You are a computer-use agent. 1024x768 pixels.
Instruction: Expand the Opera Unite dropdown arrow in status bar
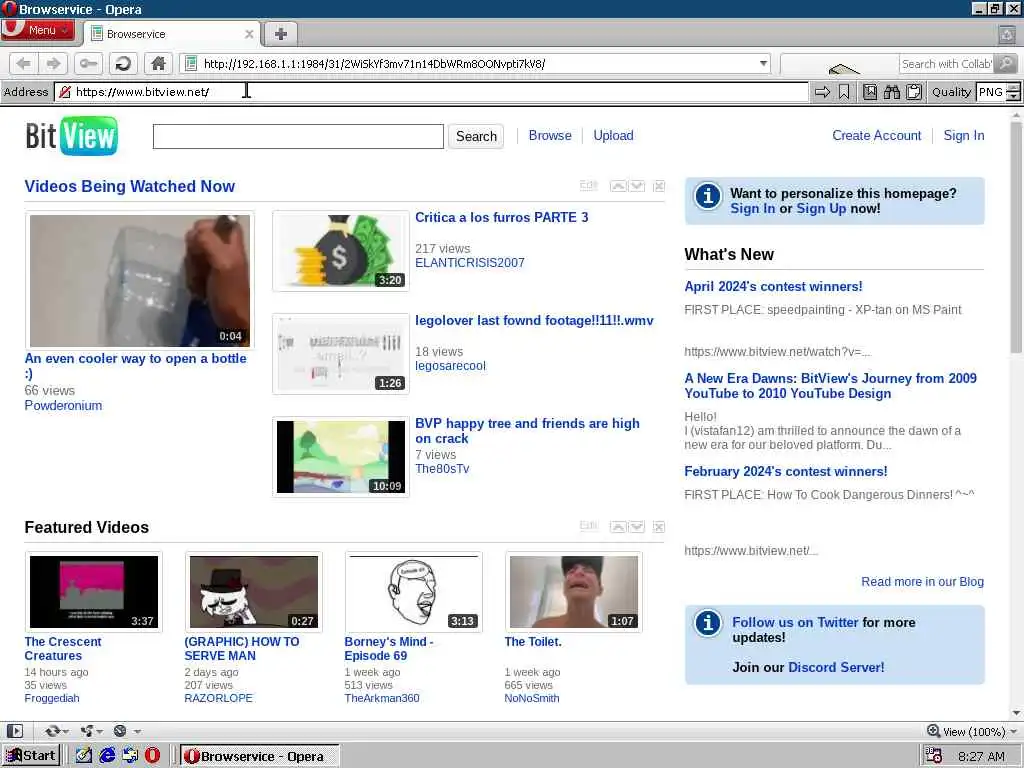99,731
